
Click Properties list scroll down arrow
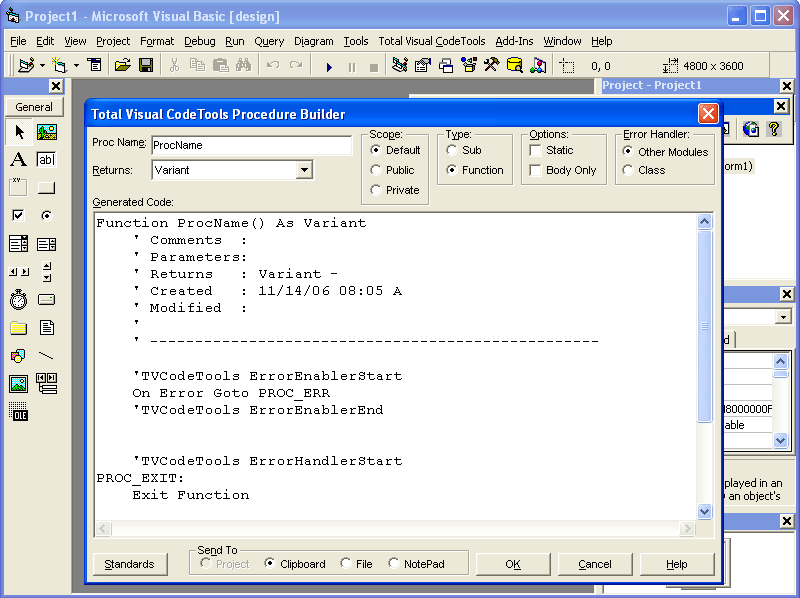coord(781,440)
